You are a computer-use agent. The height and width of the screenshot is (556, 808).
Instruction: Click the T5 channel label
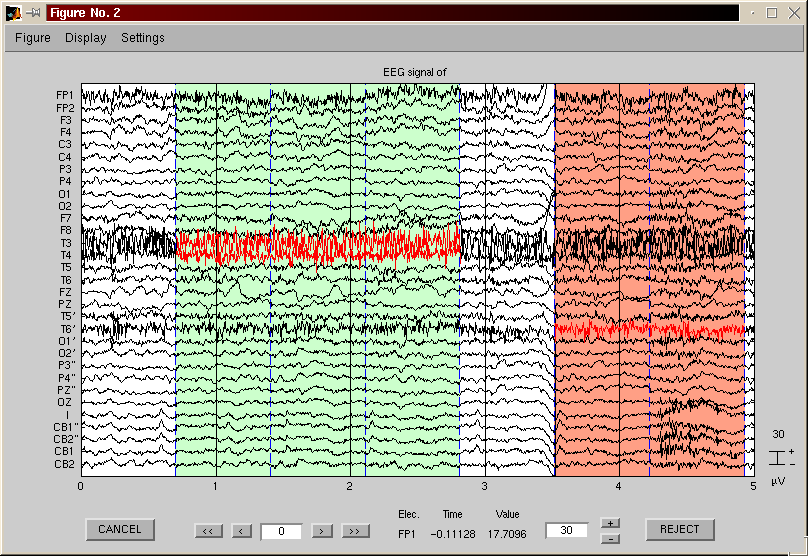point(65,267)
